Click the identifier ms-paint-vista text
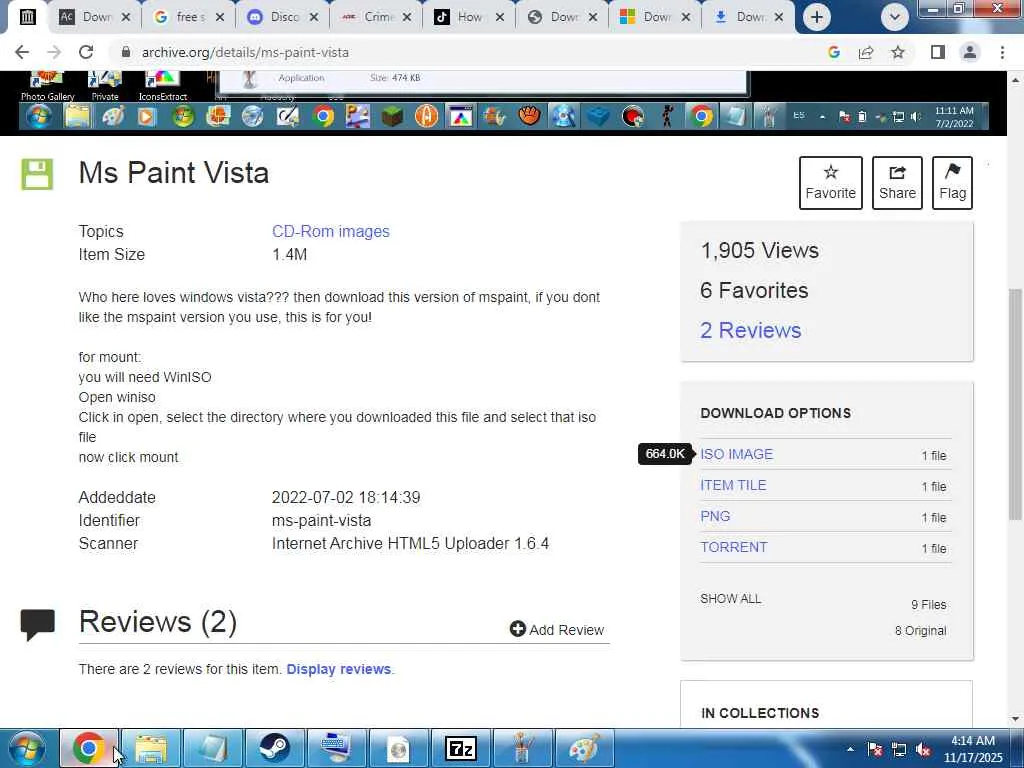The height and width of the screenshot is (768, 1024). click(x=321, y=520)
